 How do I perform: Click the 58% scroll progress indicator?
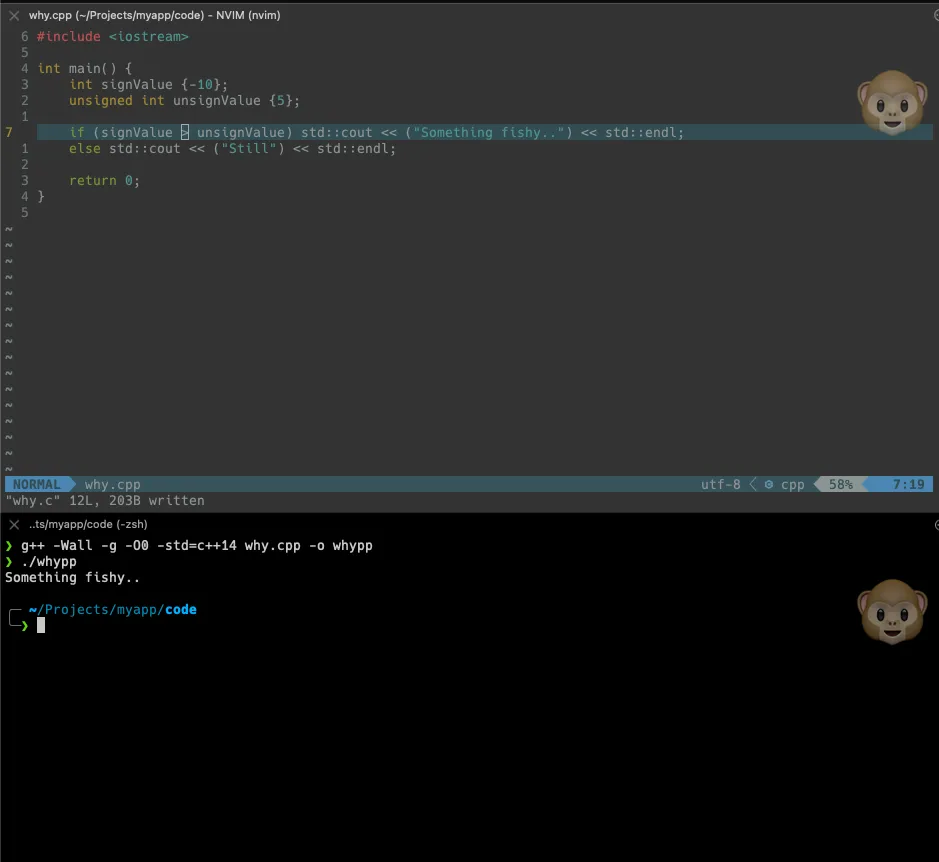tap(839, 484)
